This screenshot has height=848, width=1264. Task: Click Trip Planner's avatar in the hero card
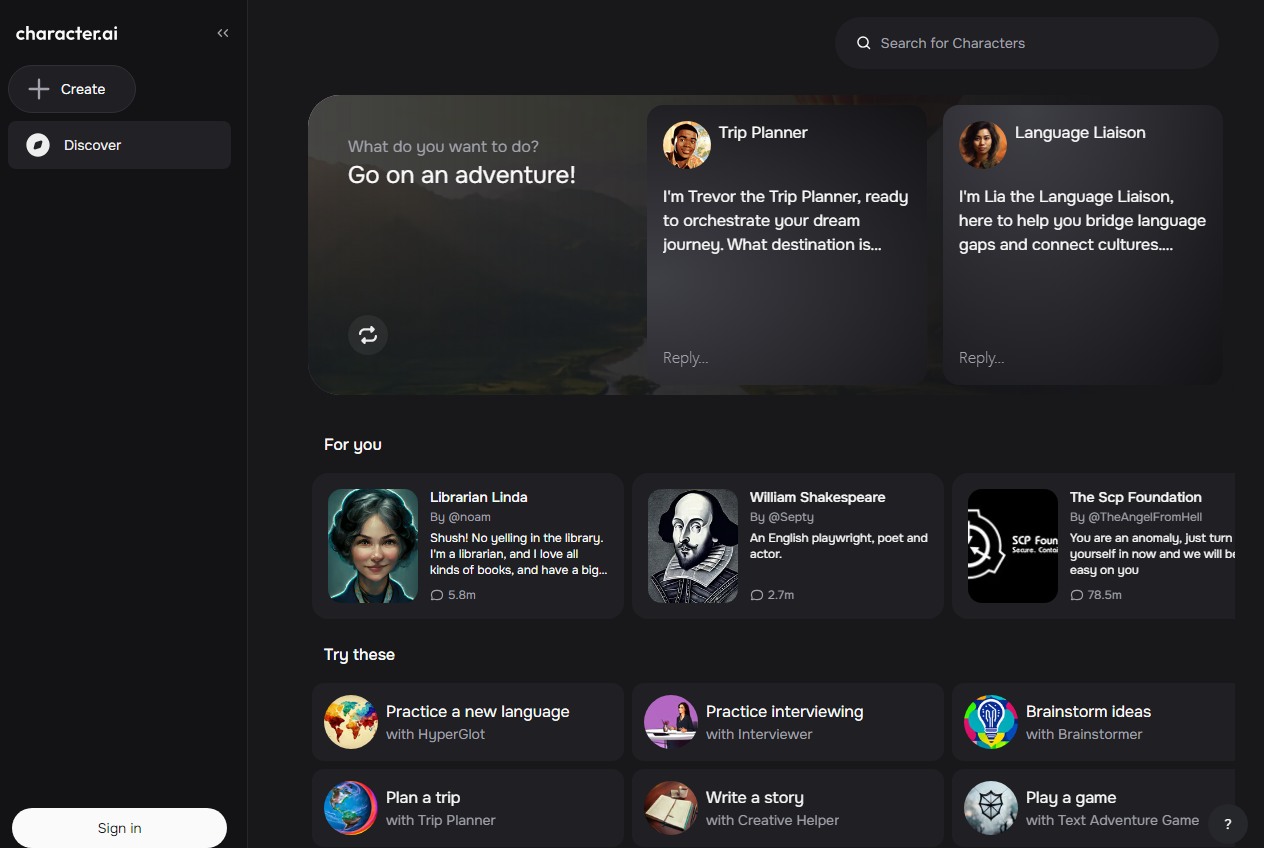pyautogui.click(x=687, y=145)
